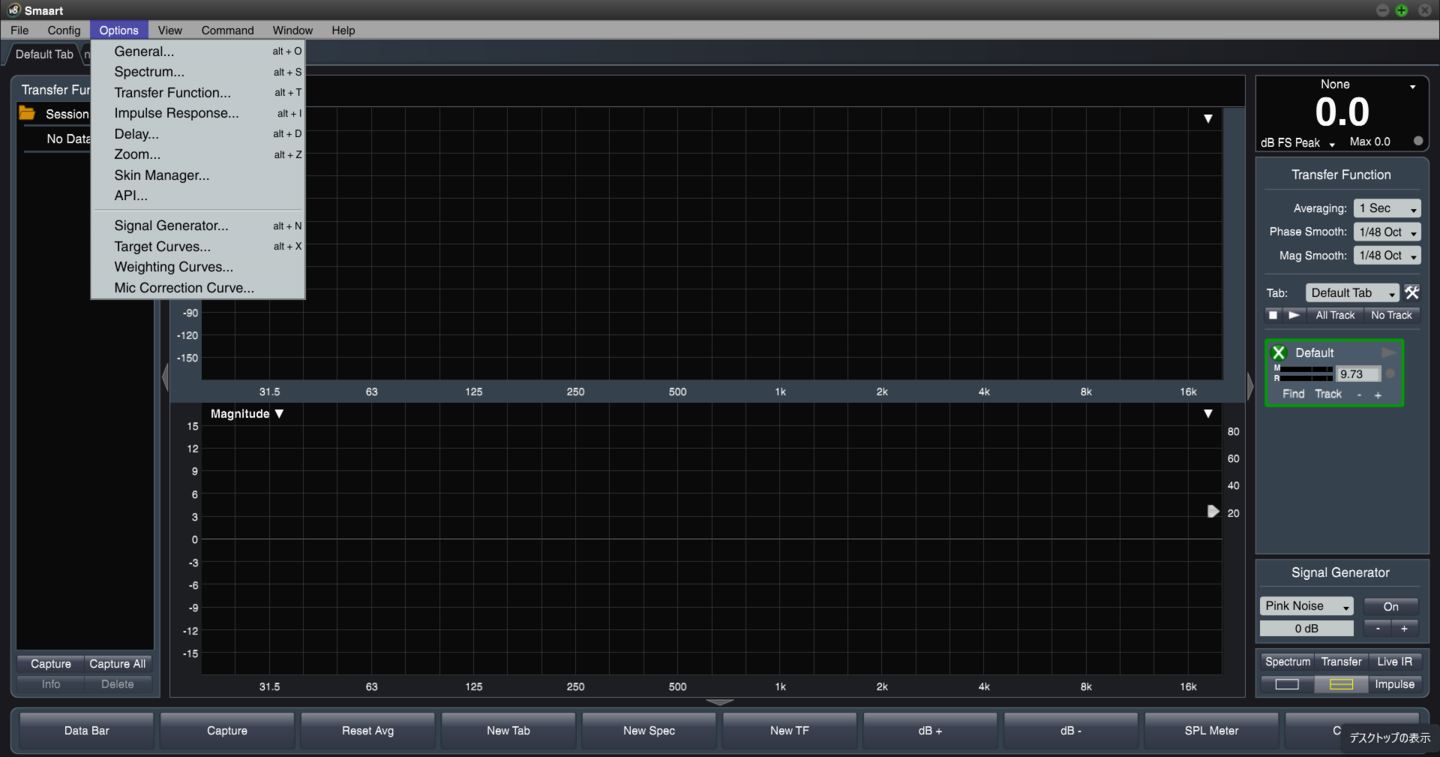Stop all measurements with the square button
Viewport: 1440px width, 757px height.
pos(1273,315)
